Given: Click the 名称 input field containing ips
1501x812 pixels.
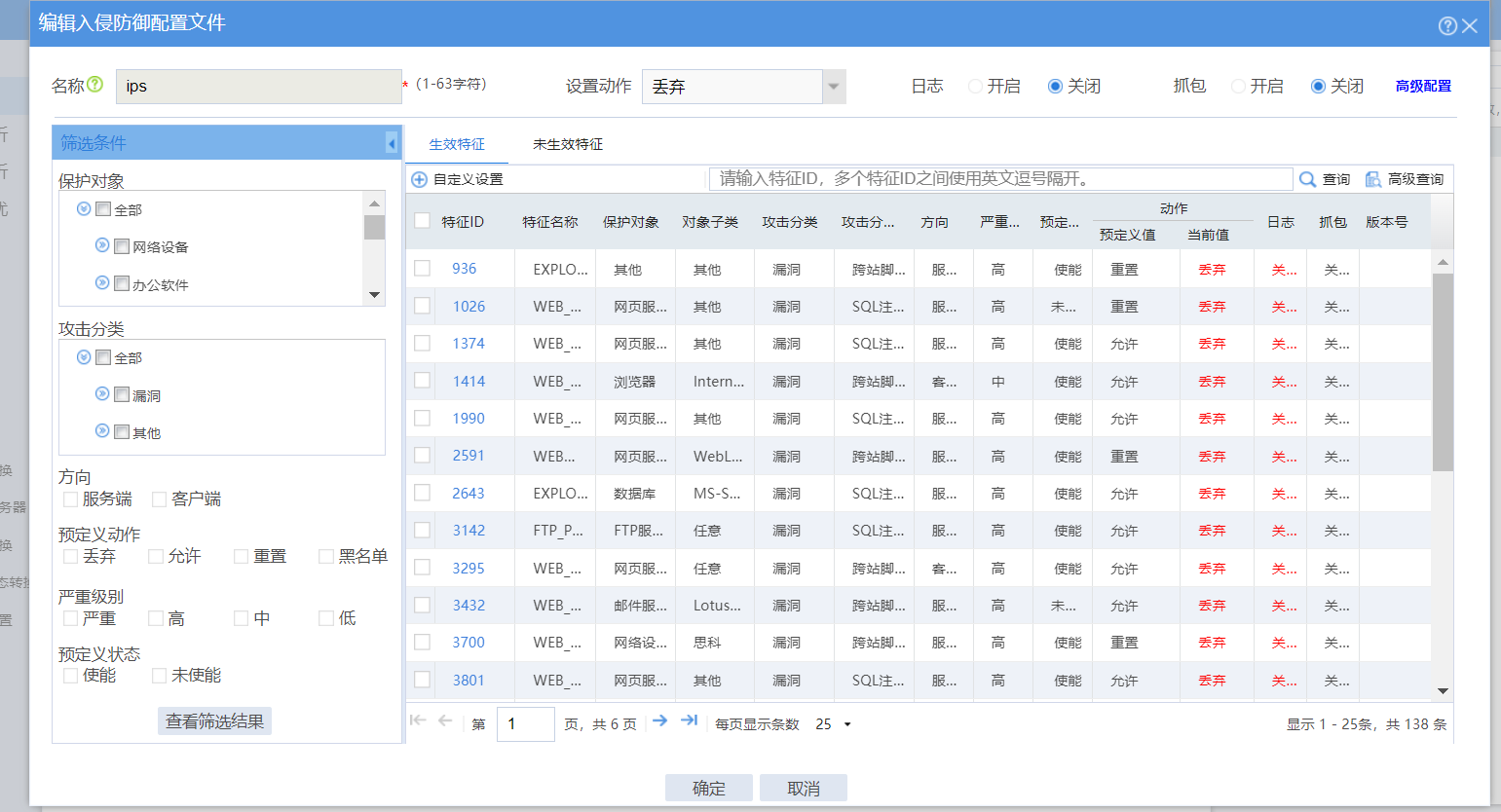Looking at the screenshot, I should pyautogui.click(x=259, y=87).
